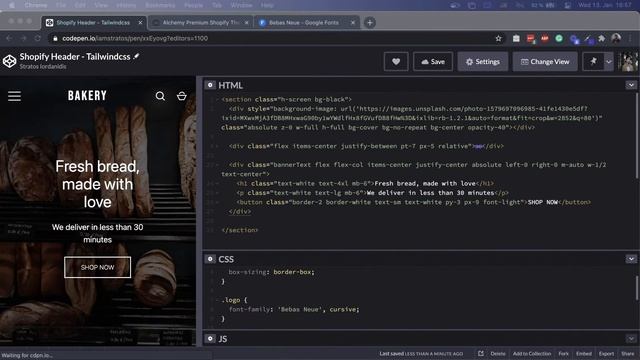Viewport: 640px width, 360px height.
Task: Click the CSS editor vertical scrollbar
Action: [636, 288]
